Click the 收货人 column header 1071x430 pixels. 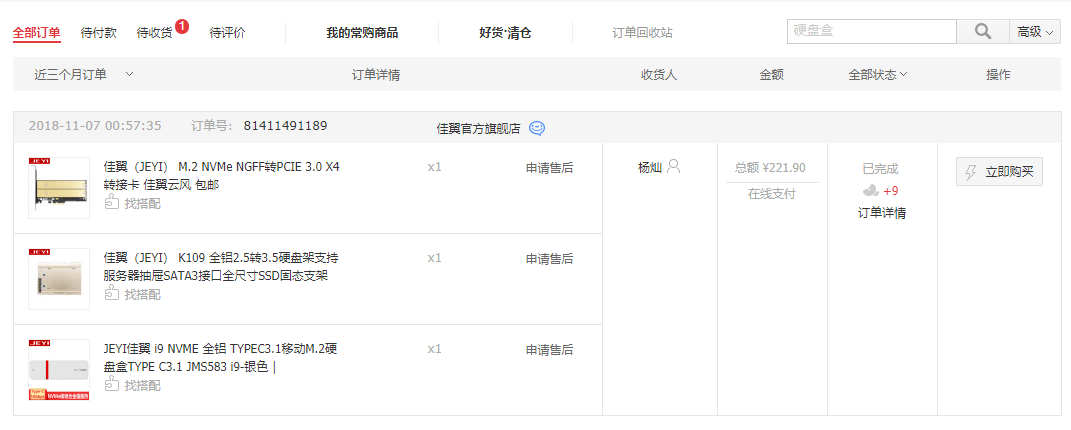(659, 74)
